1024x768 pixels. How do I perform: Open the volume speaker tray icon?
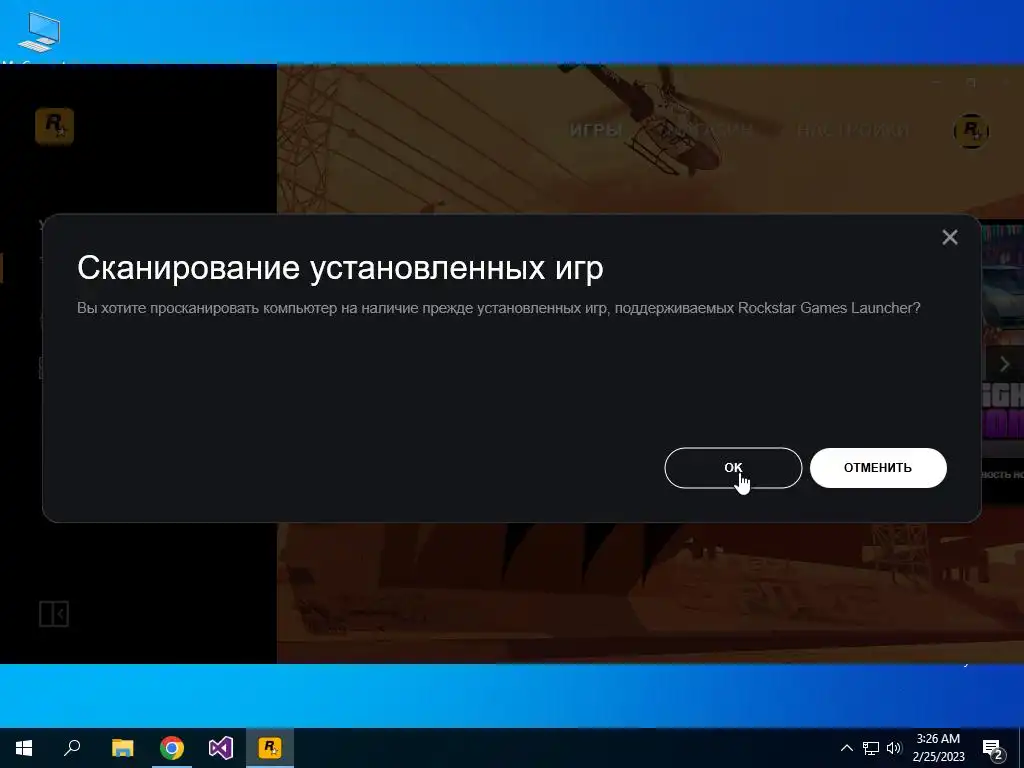point(894,748)
